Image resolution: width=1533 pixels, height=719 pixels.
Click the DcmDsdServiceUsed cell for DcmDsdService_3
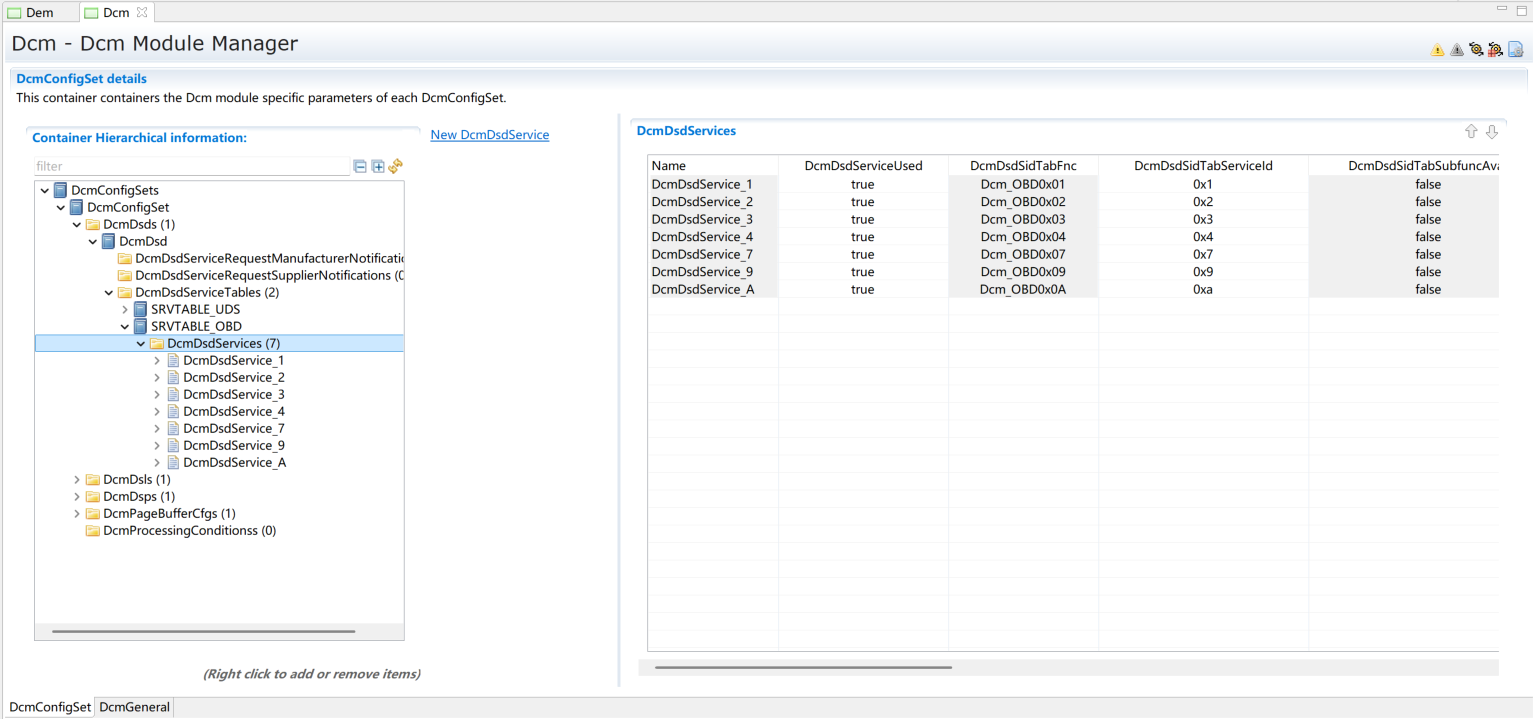tap(862, 219)
